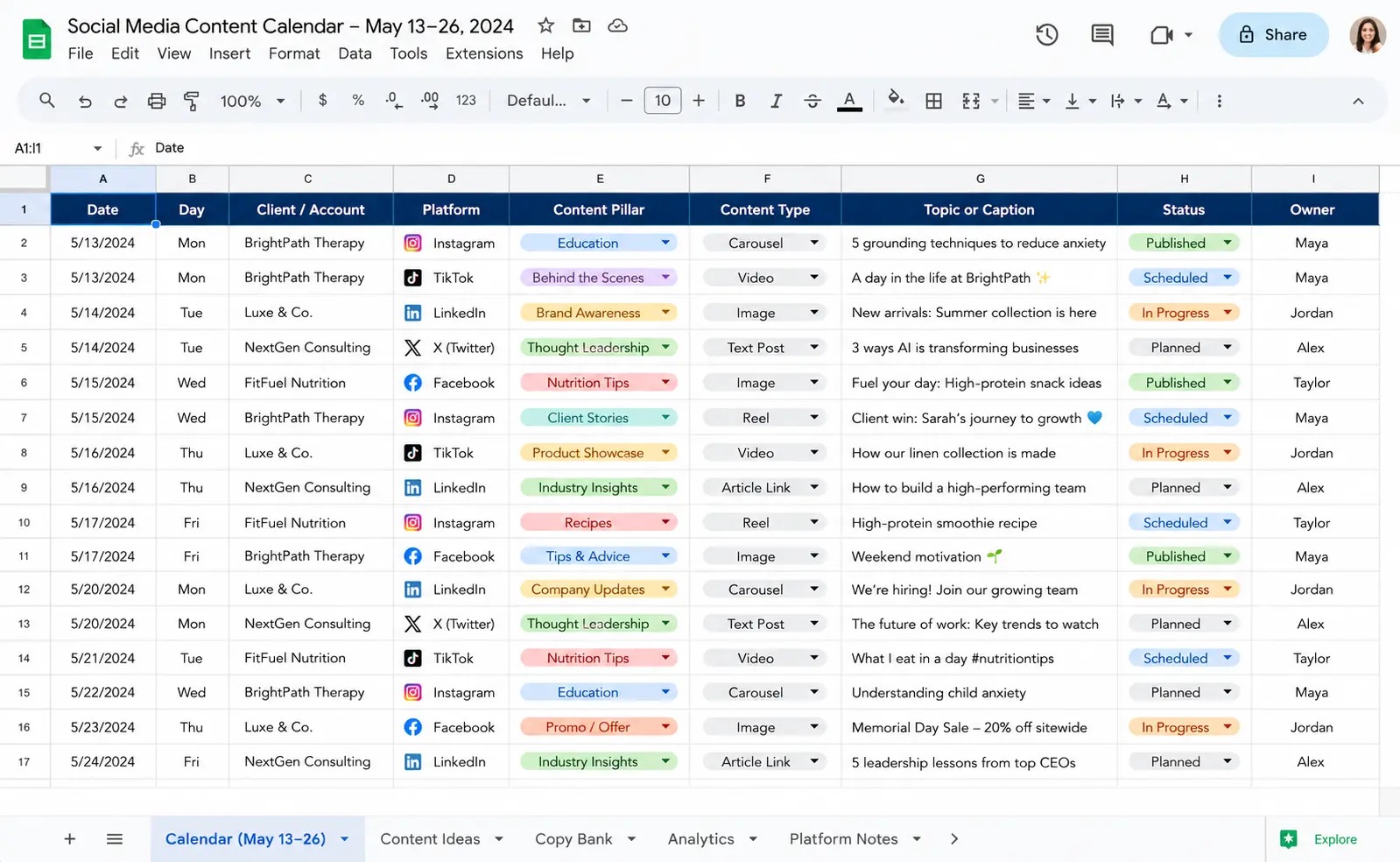Toggle bold formatting
The image size is (1400, 862).
pyautogui.click(x=740, y=101)
